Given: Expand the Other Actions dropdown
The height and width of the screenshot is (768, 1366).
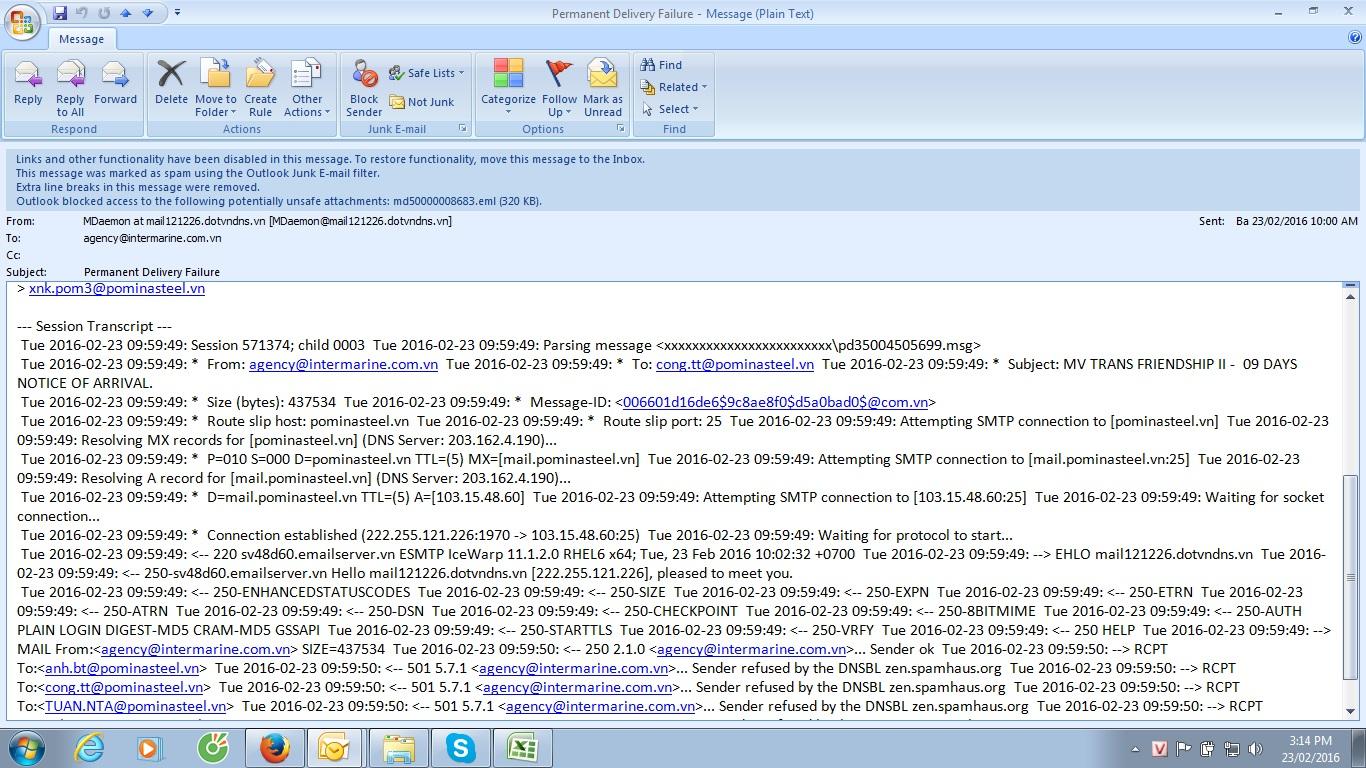Looking at the screenshot, I should tap(307, 88).
